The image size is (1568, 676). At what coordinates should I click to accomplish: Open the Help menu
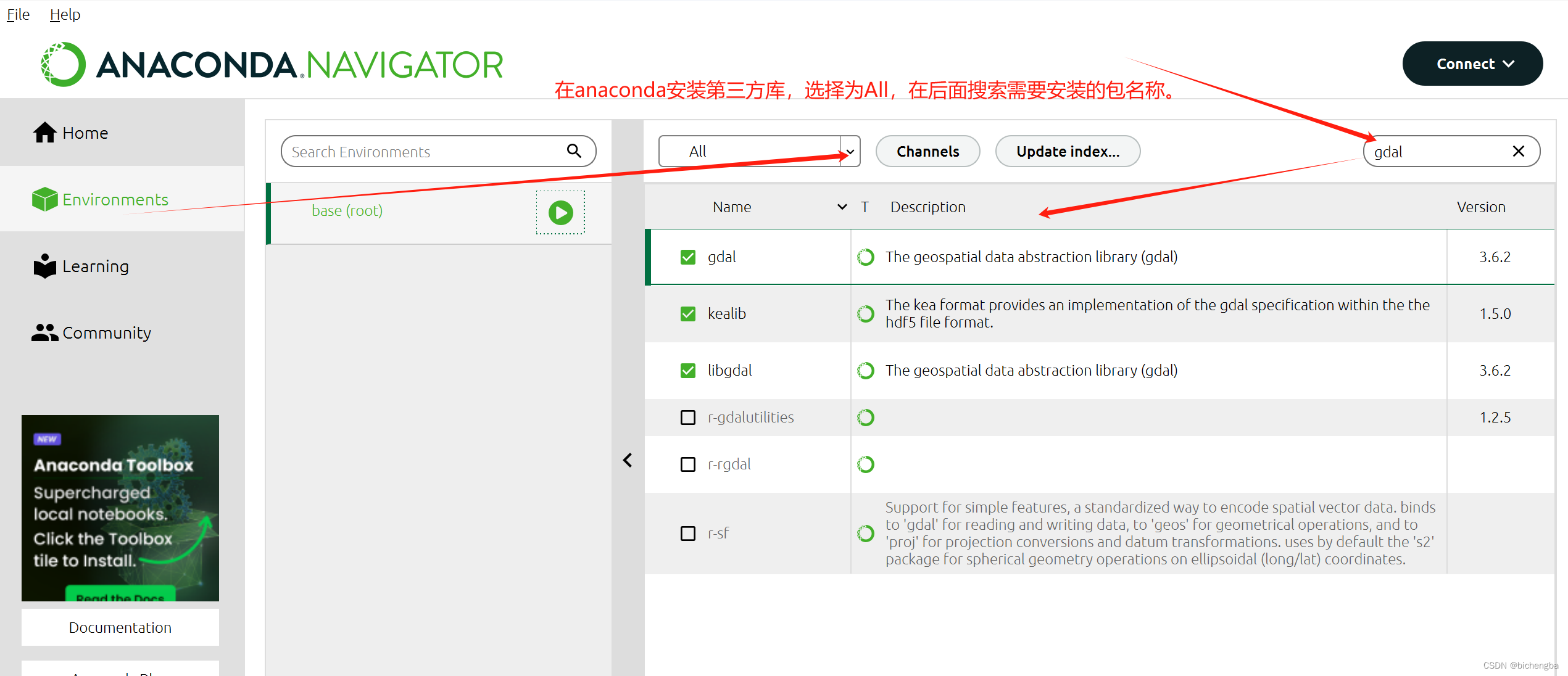click(x=65, y=14)
